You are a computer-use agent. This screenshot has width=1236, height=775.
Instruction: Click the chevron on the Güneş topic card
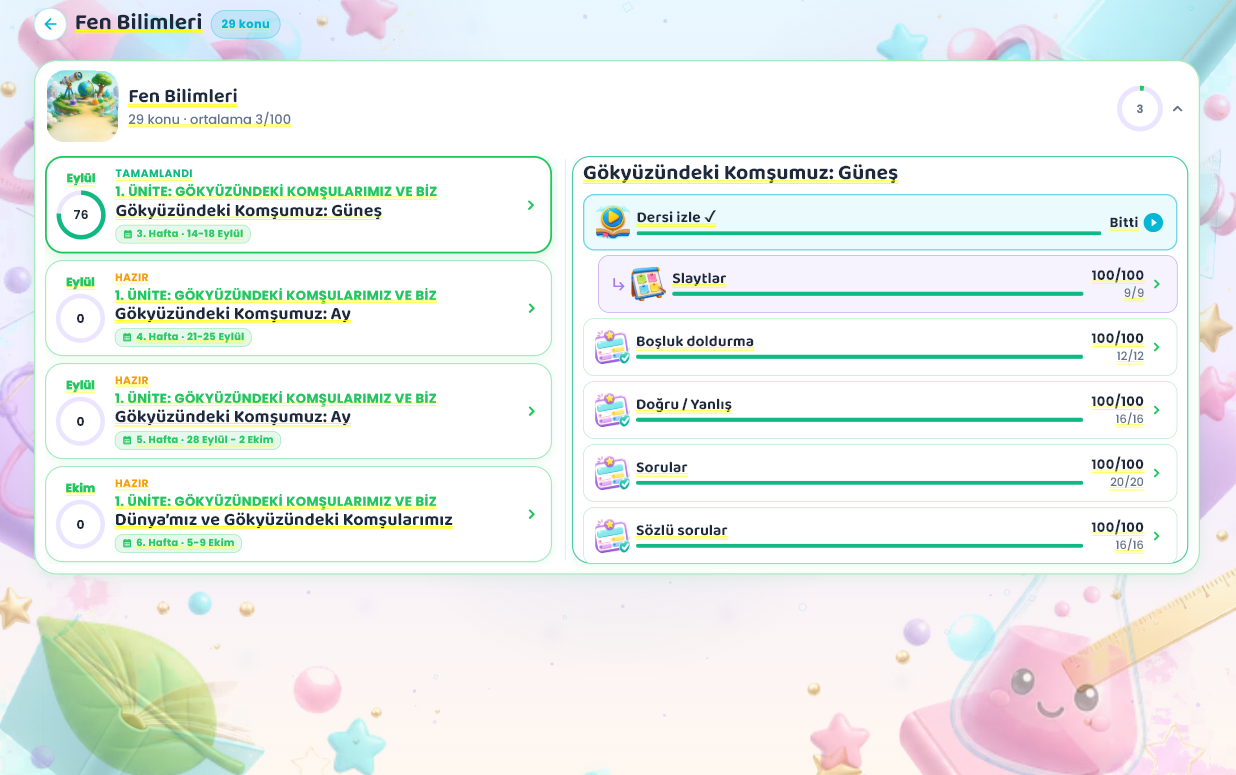[531, 205]
